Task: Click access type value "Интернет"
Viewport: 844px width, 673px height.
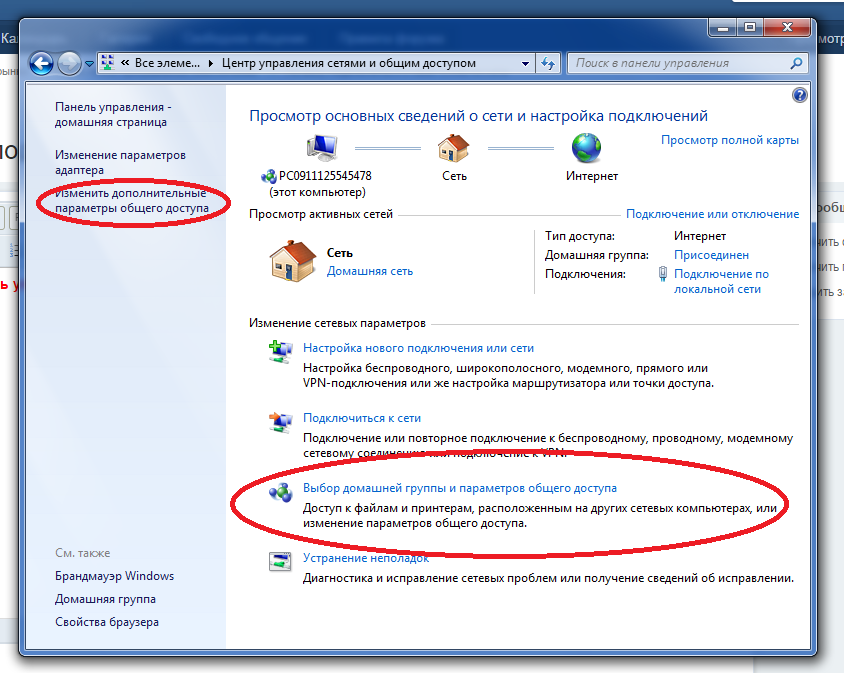Action: click(699, 236)
